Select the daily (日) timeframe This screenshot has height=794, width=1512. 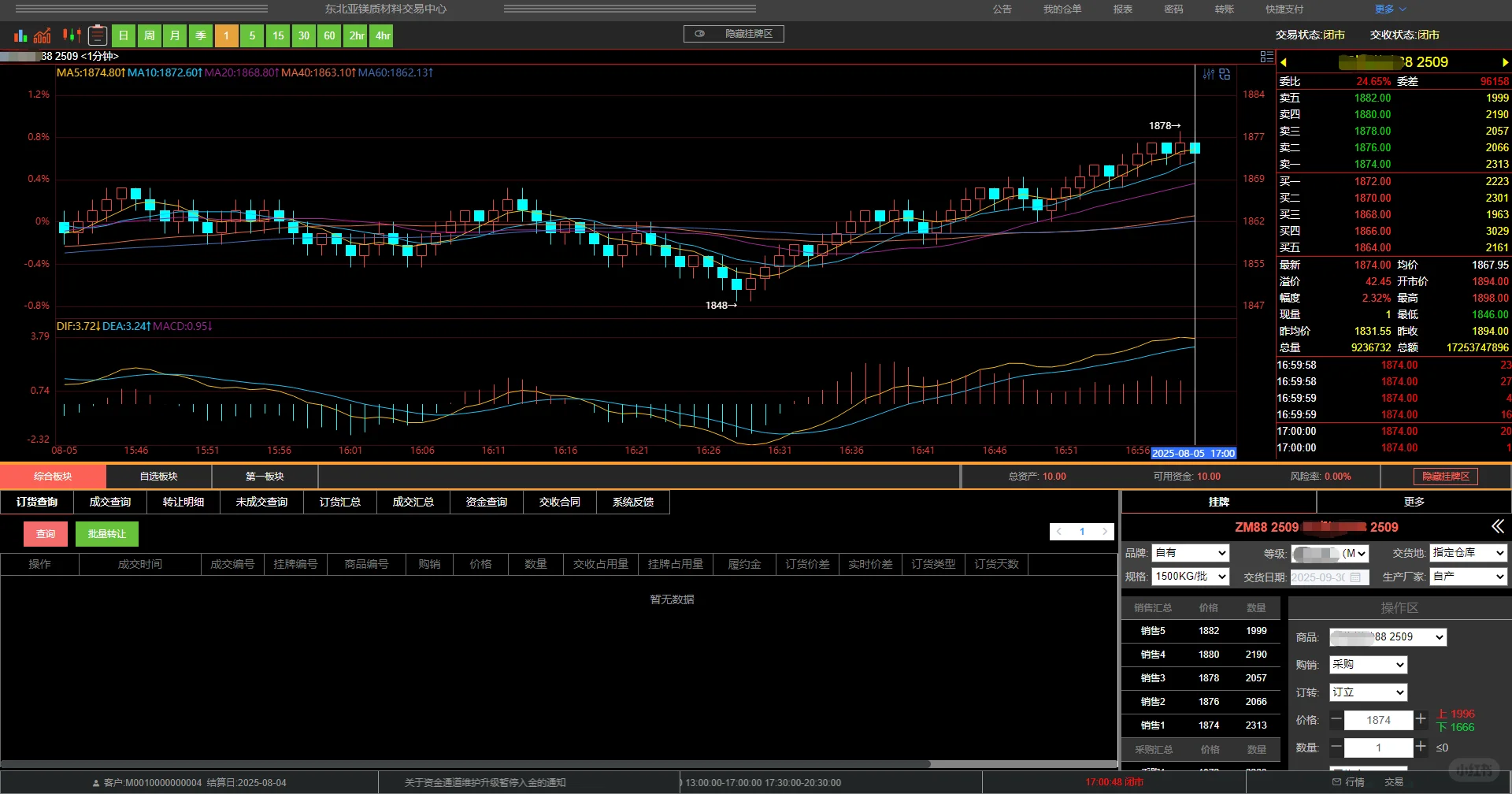pos(124,35)
